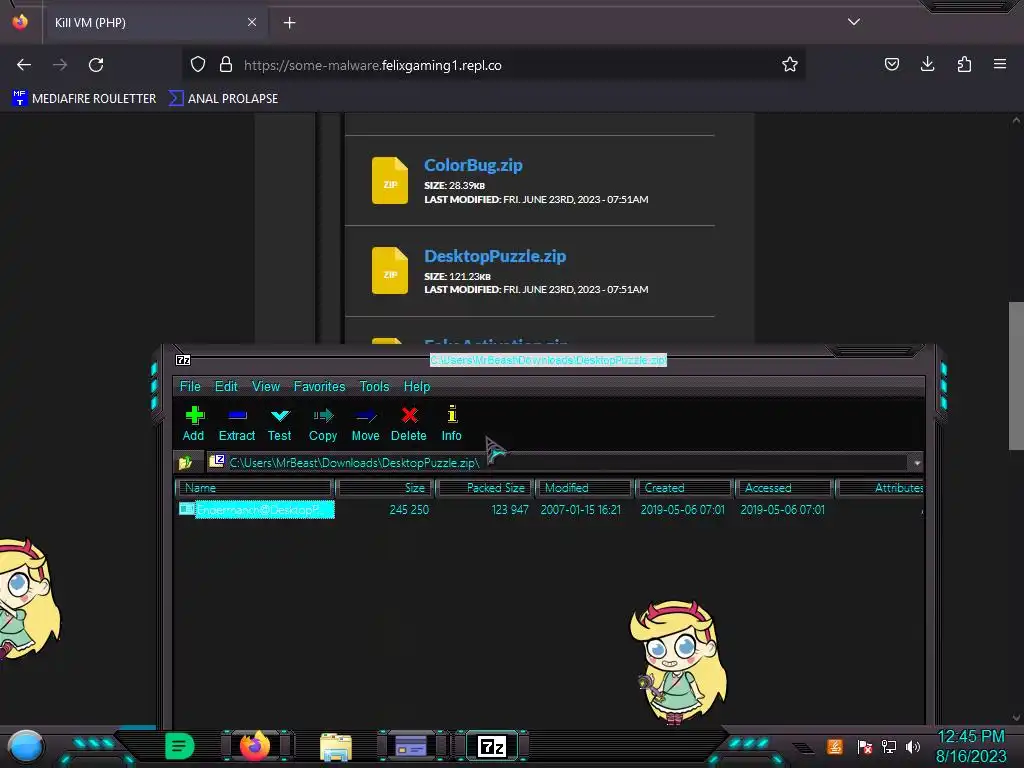Select the Kill VM (PHP) tab
The height and width of the screenshot is (768, 1024).
point(155,22)
